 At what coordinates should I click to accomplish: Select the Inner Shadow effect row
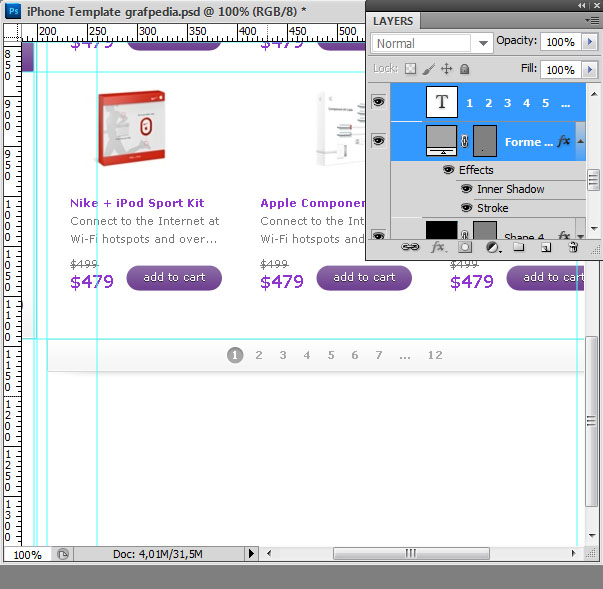[x=510, y=189]
